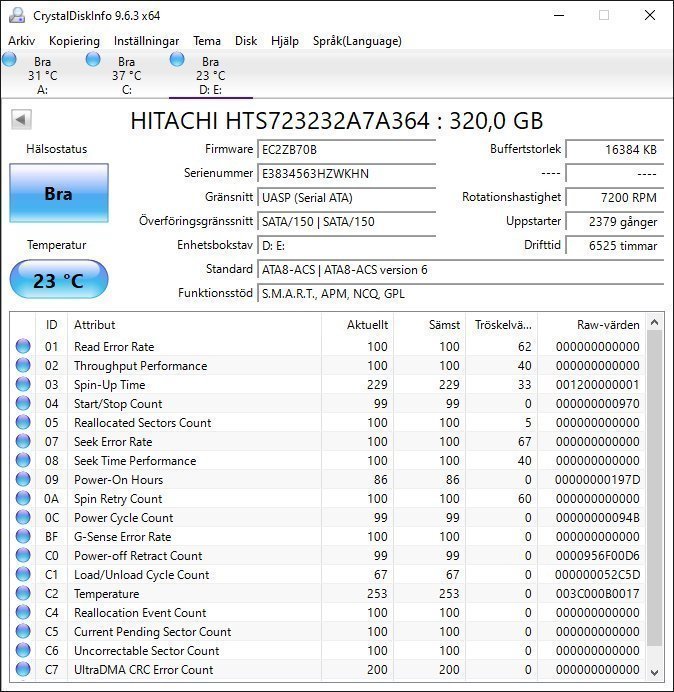Click the status orb for Load/Unload Cycle Count
This screenshot has height=692, width=674.
click(23, 574)
